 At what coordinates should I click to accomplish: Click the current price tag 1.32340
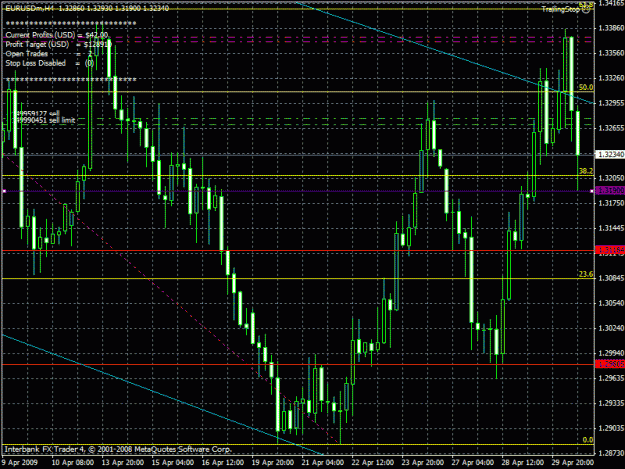[x=610, y=154]
